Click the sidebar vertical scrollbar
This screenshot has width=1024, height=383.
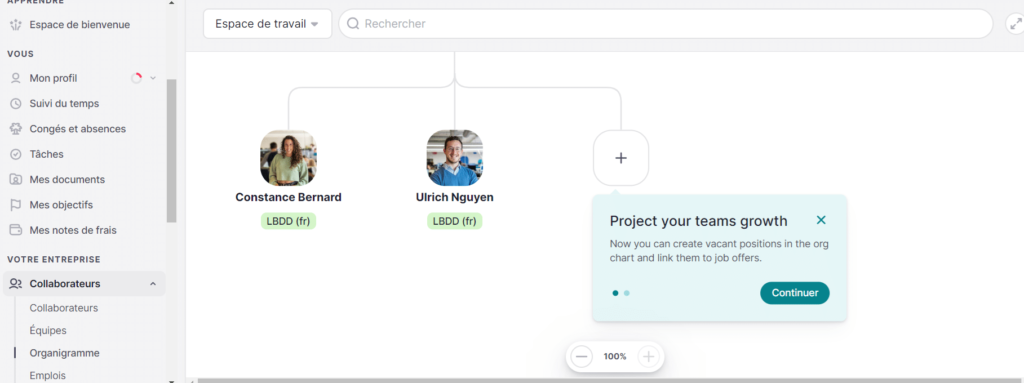pyautogui.click(x=172, y=151)
